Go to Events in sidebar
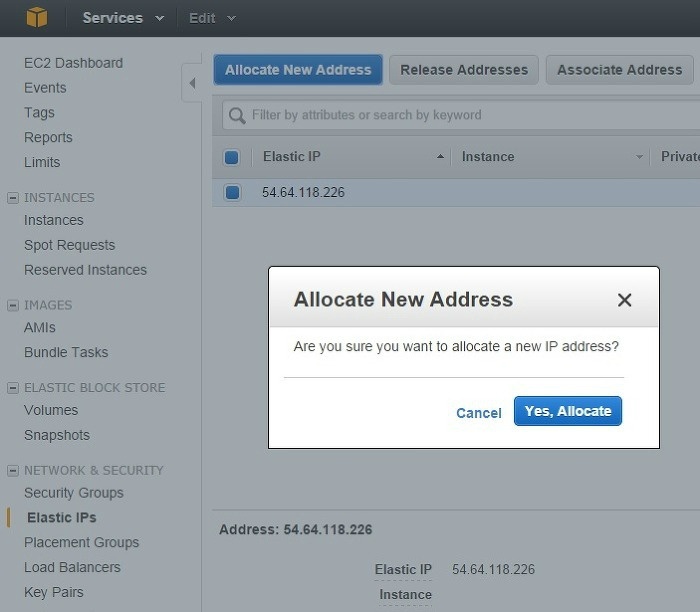The height and width of the screenshot is (612, 700). 45,88
